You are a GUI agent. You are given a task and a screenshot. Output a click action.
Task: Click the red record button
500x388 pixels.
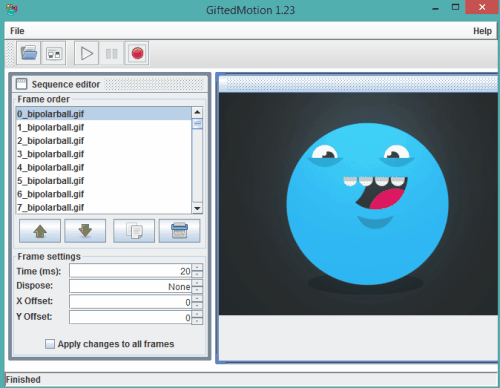(x=137, y=53)
